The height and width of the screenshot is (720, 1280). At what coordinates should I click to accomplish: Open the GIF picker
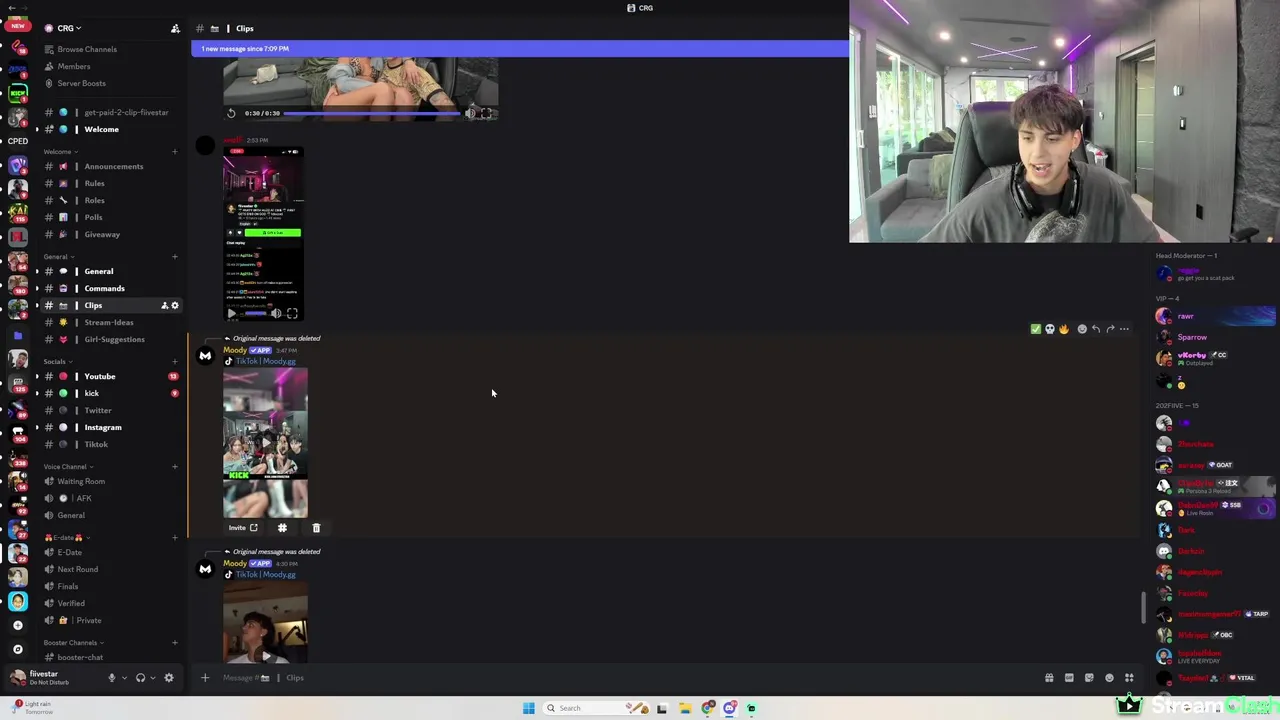[x=1069, y=678]
